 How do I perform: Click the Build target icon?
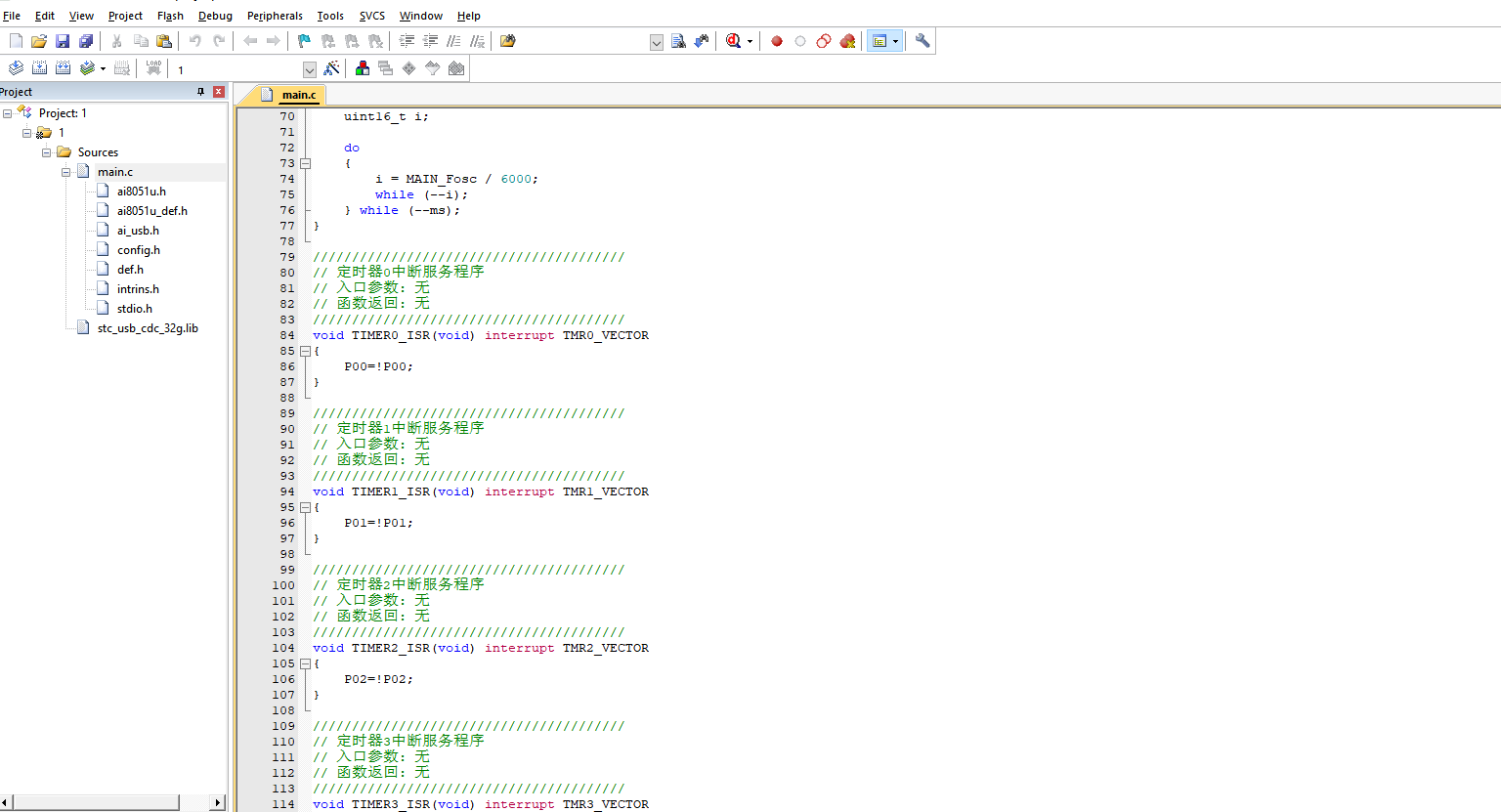coord(39,68)
